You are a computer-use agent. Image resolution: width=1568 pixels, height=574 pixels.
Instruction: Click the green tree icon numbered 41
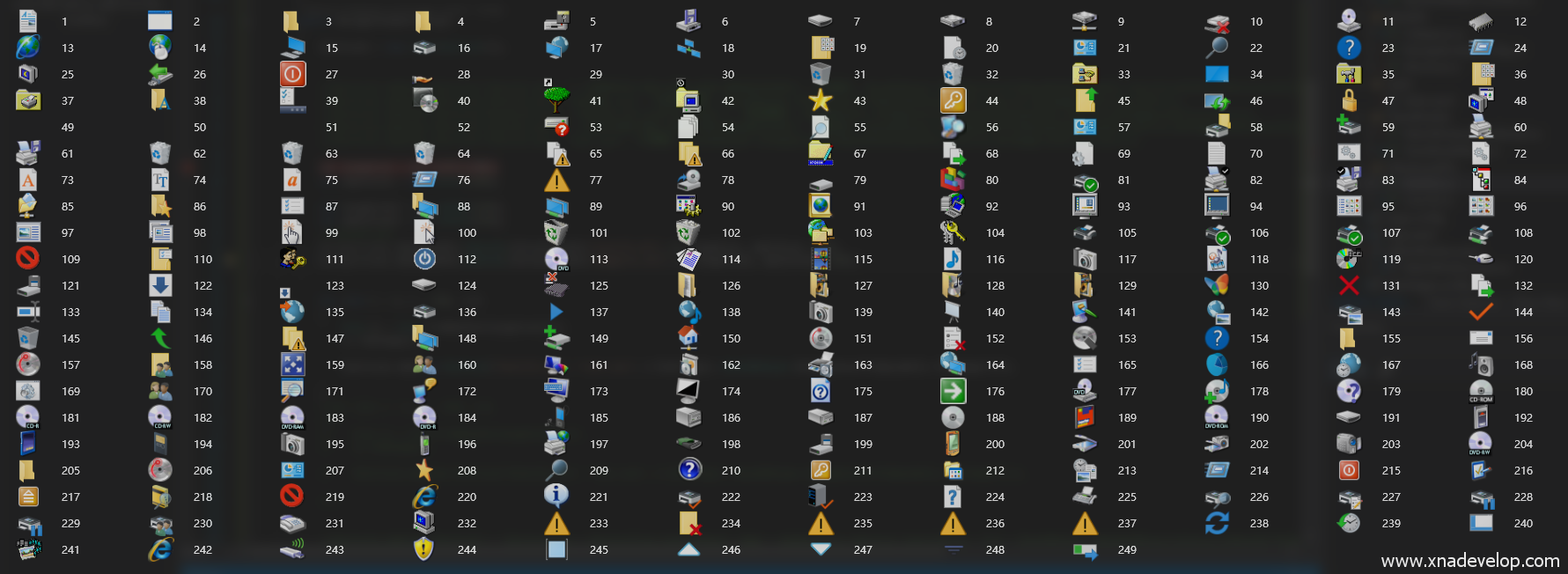pos(556,99)
